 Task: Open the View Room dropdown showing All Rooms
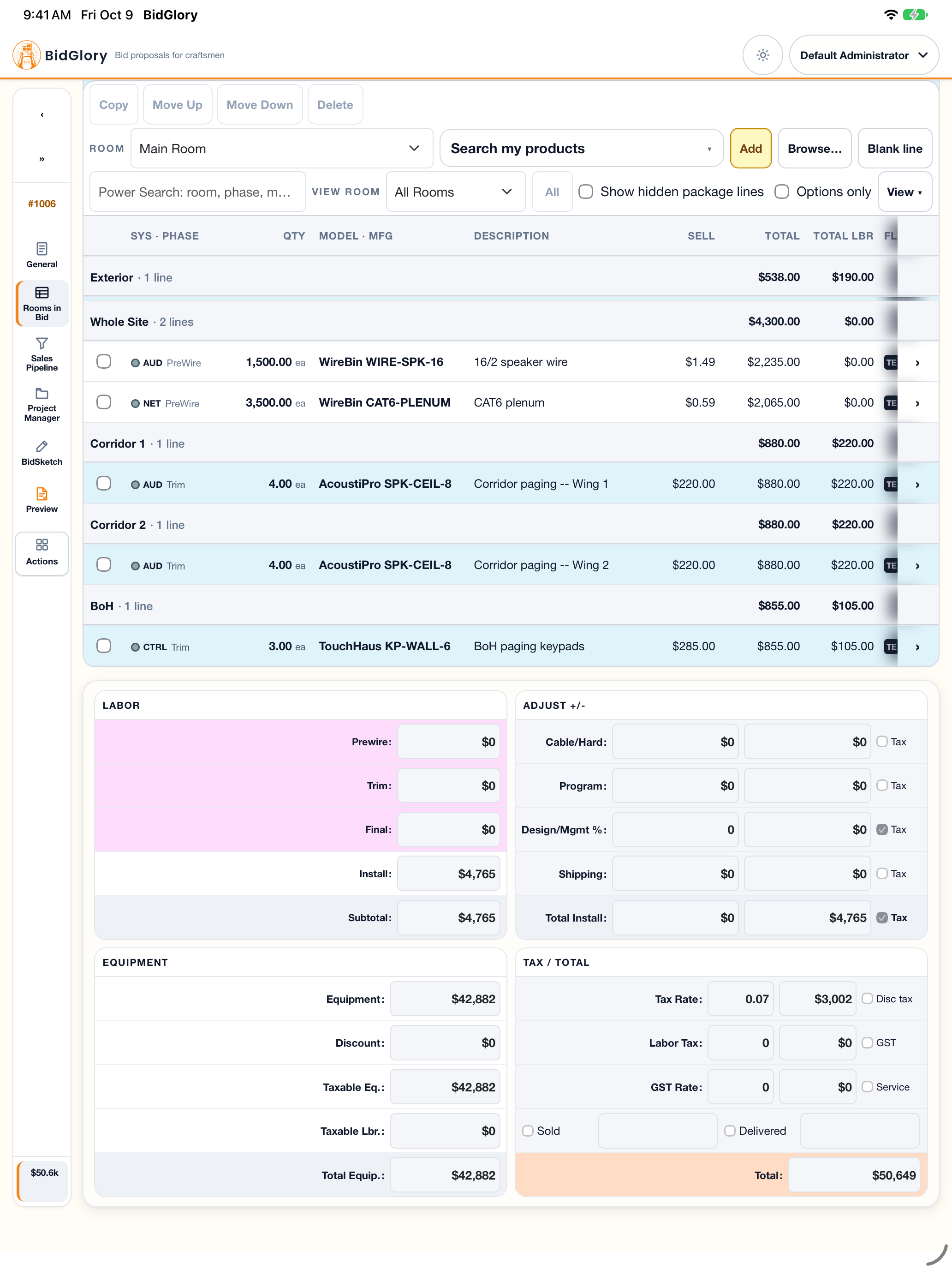456,192
